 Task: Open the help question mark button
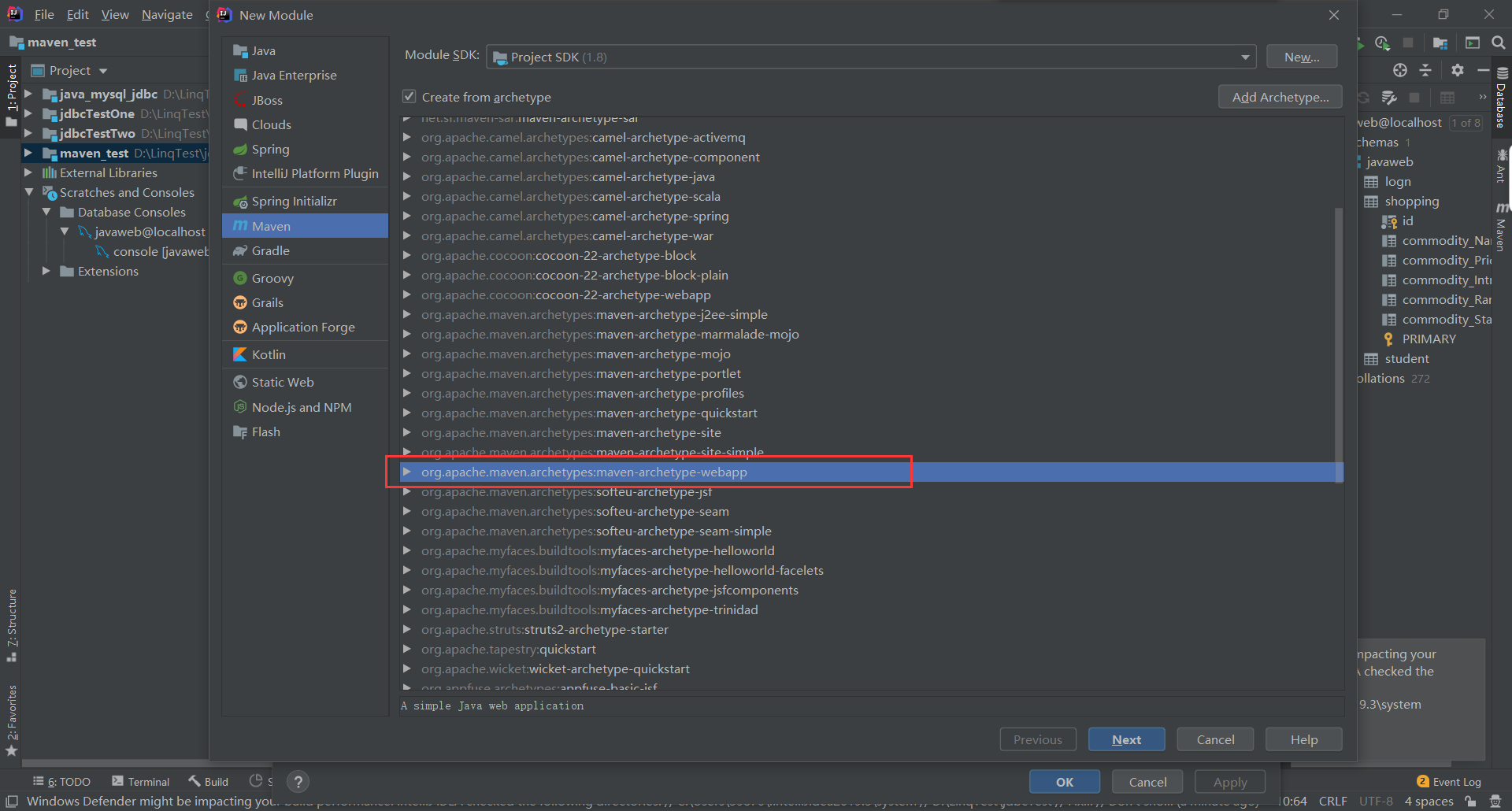coord(298,782)
